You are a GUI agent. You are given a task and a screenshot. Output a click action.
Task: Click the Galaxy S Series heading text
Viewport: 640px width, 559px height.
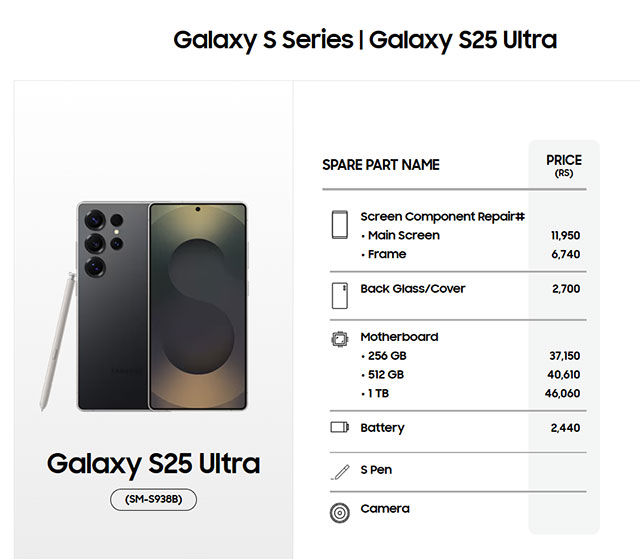pyautogui.click(x=263, y=40)
